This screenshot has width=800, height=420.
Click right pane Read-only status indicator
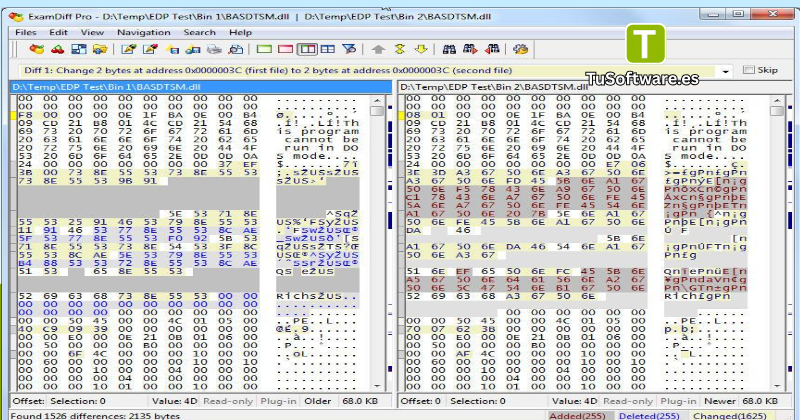tap(628, 401)
